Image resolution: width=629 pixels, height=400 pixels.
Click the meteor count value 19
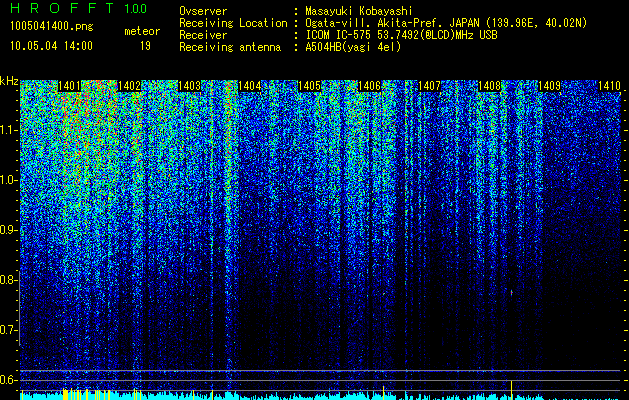pos(145,46)
